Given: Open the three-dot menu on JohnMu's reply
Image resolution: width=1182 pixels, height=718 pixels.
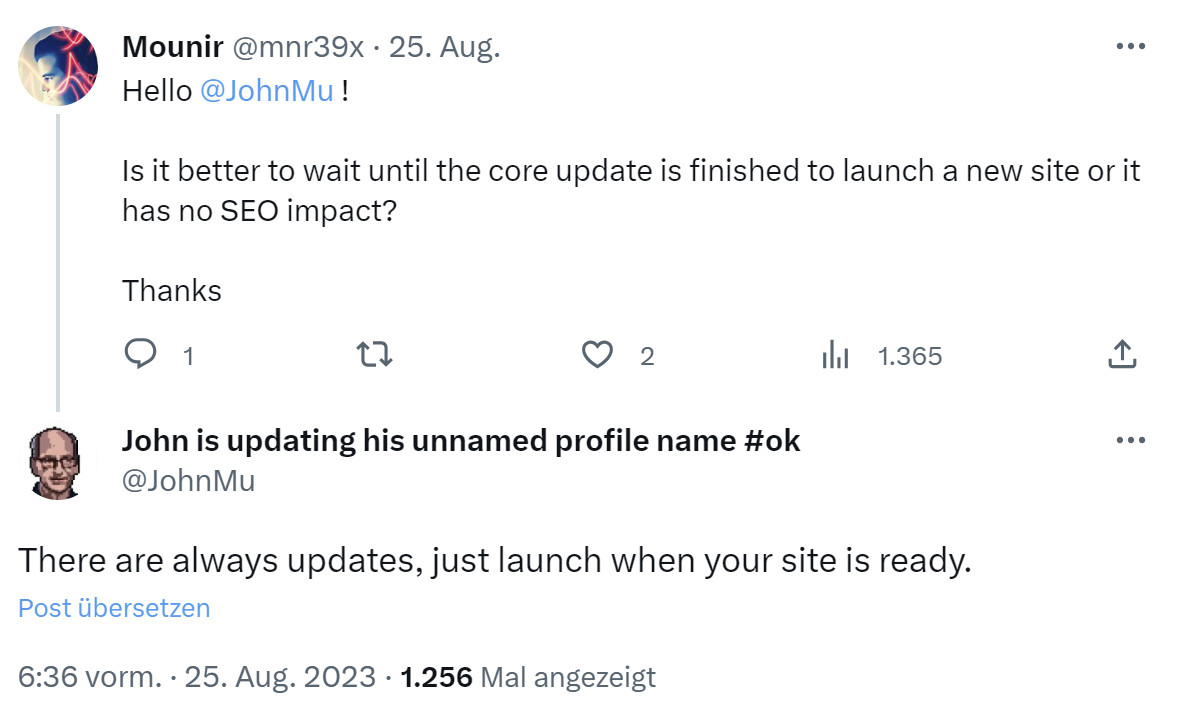Looking at the screenshot, I should [1131, 439].
